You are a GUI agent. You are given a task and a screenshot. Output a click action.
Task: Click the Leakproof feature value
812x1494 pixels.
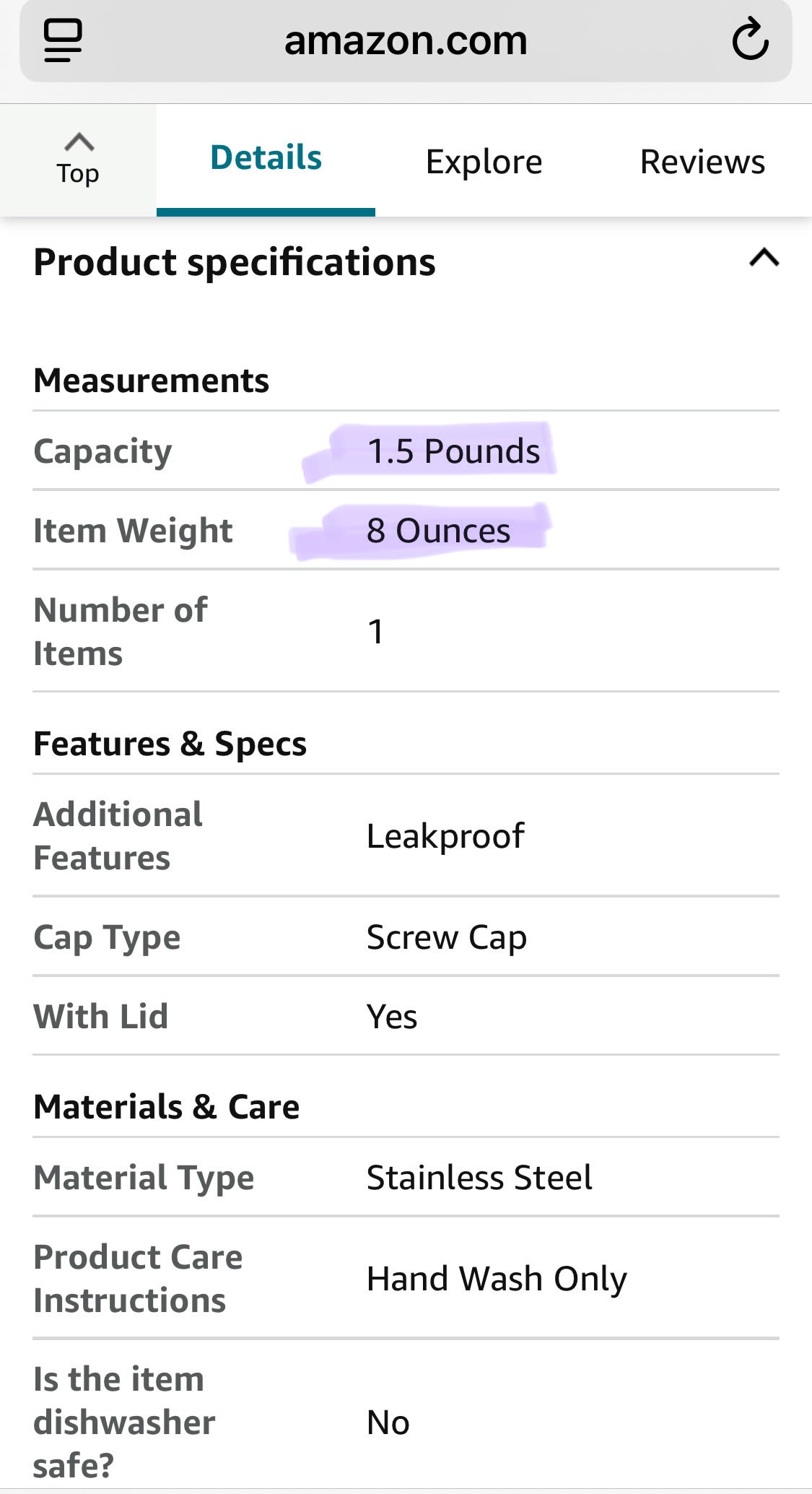445,836
